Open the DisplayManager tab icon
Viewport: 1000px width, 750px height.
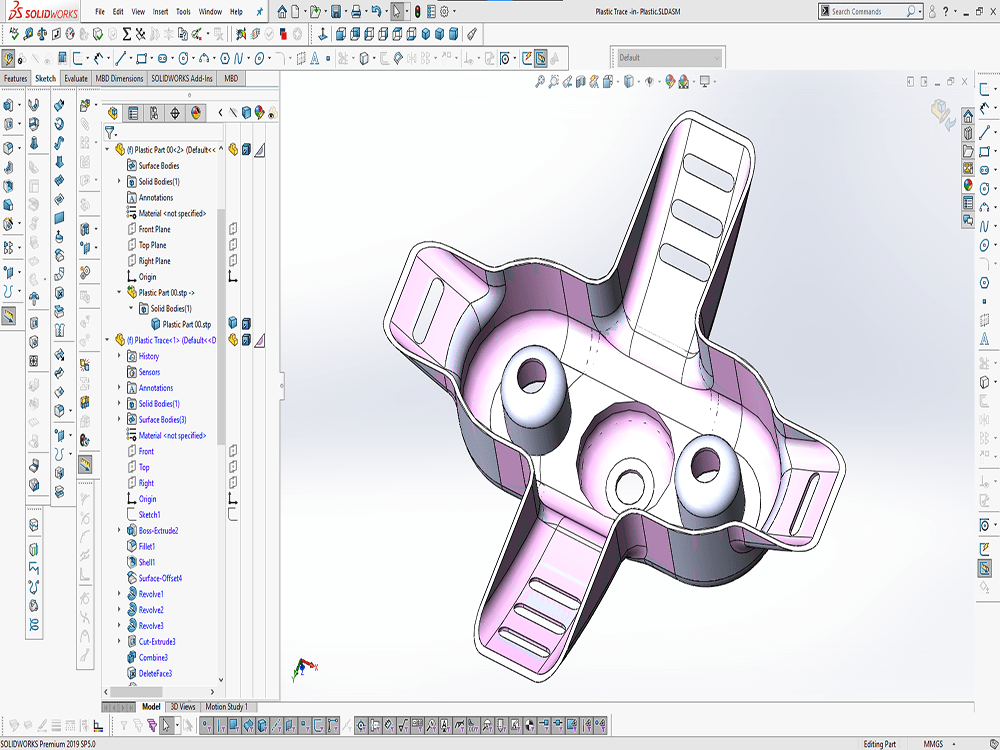pyautogui.click(x=196, y=114)
